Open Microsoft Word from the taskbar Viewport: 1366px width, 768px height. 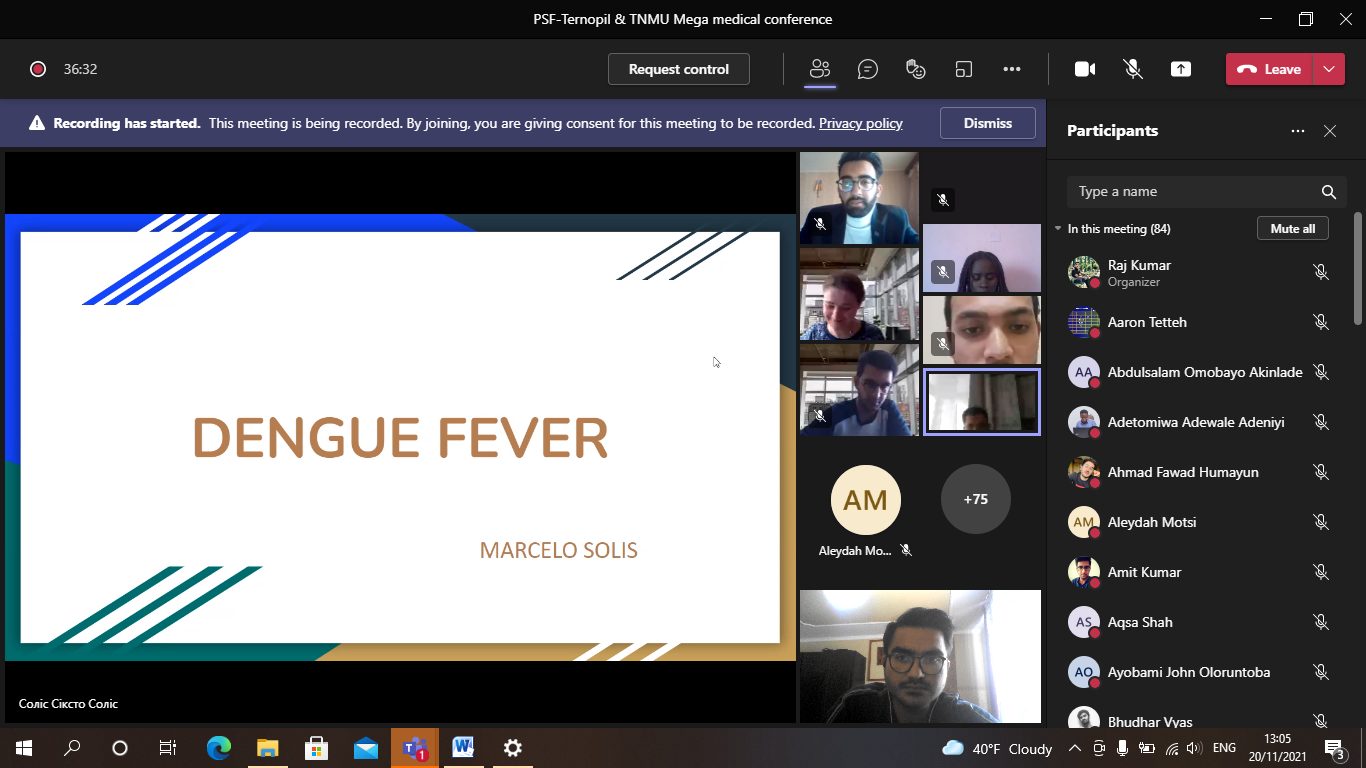[463, 748]
